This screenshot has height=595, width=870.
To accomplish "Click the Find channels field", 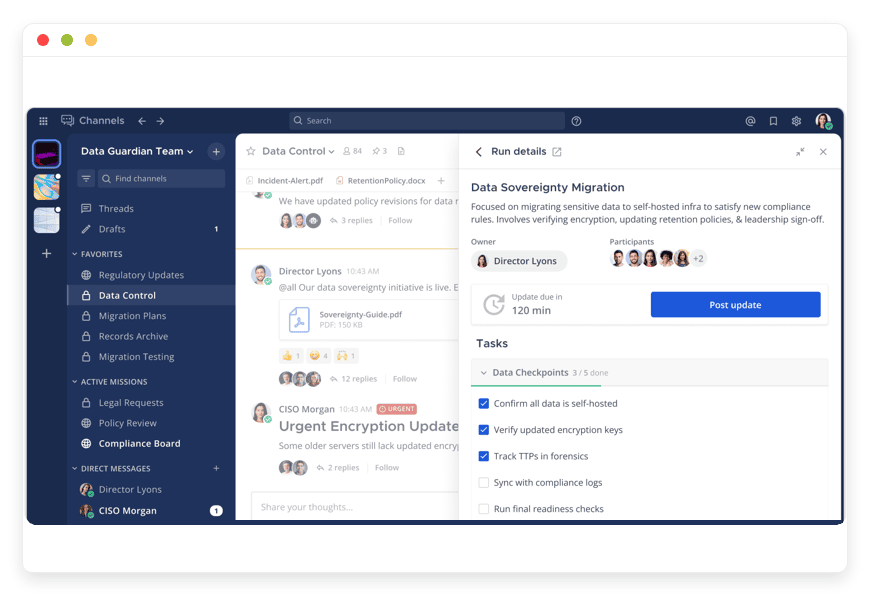I will [161, 179].
